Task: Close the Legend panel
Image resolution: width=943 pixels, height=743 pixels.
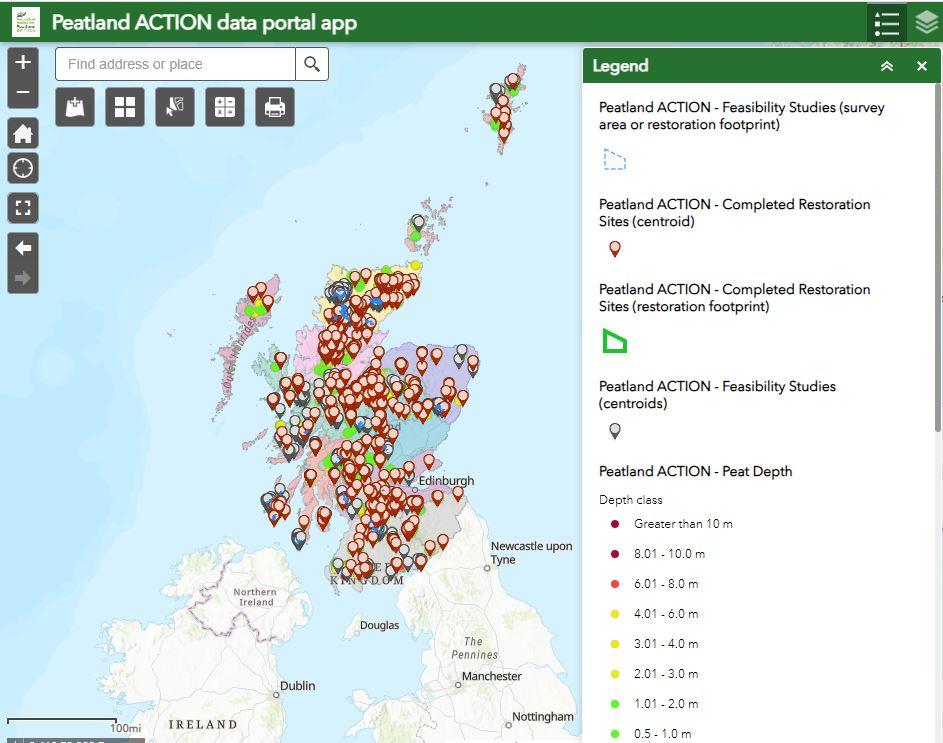Action: pyautogui.click(x=922, y=66)
